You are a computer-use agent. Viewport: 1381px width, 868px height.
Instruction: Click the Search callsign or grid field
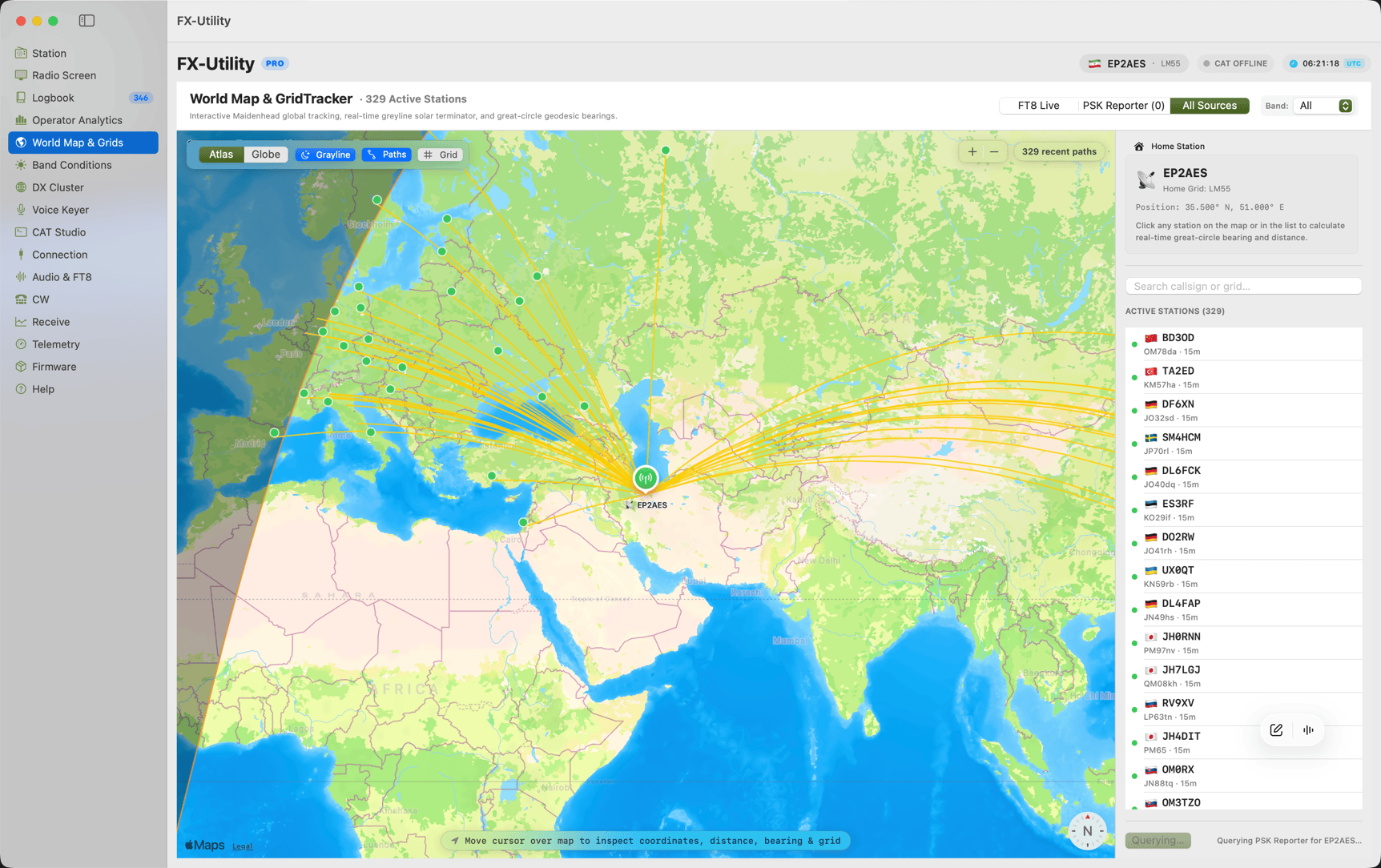point(1243,286)
